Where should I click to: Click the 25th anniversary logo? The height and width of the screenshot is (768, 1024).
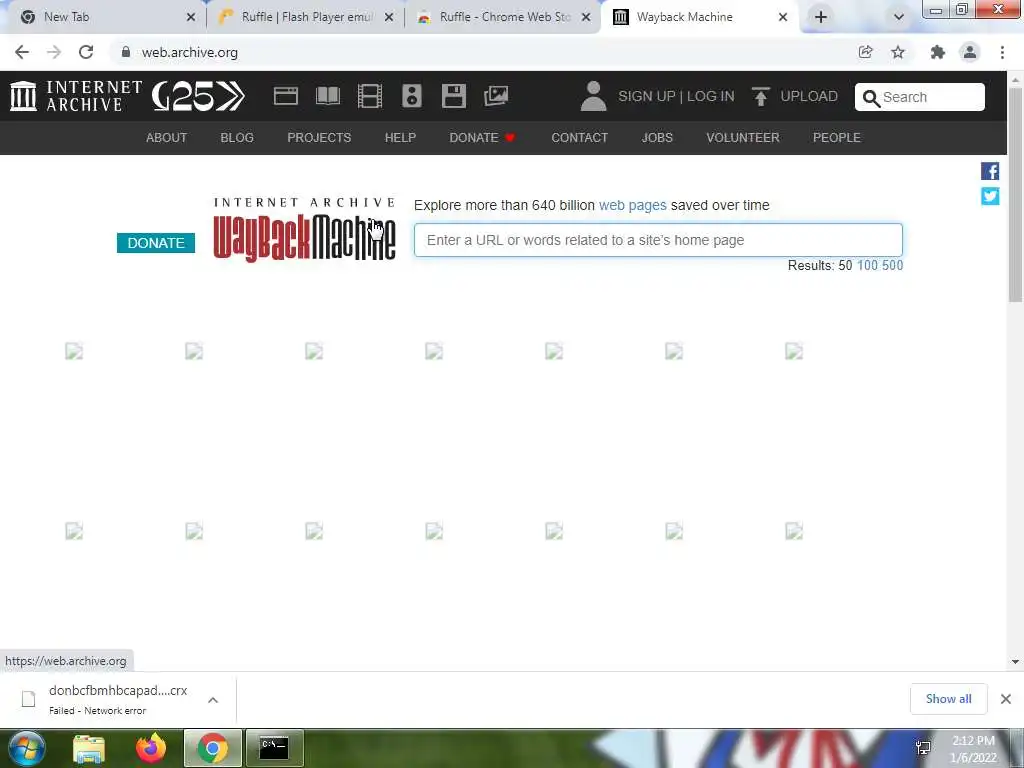[199, 96]
